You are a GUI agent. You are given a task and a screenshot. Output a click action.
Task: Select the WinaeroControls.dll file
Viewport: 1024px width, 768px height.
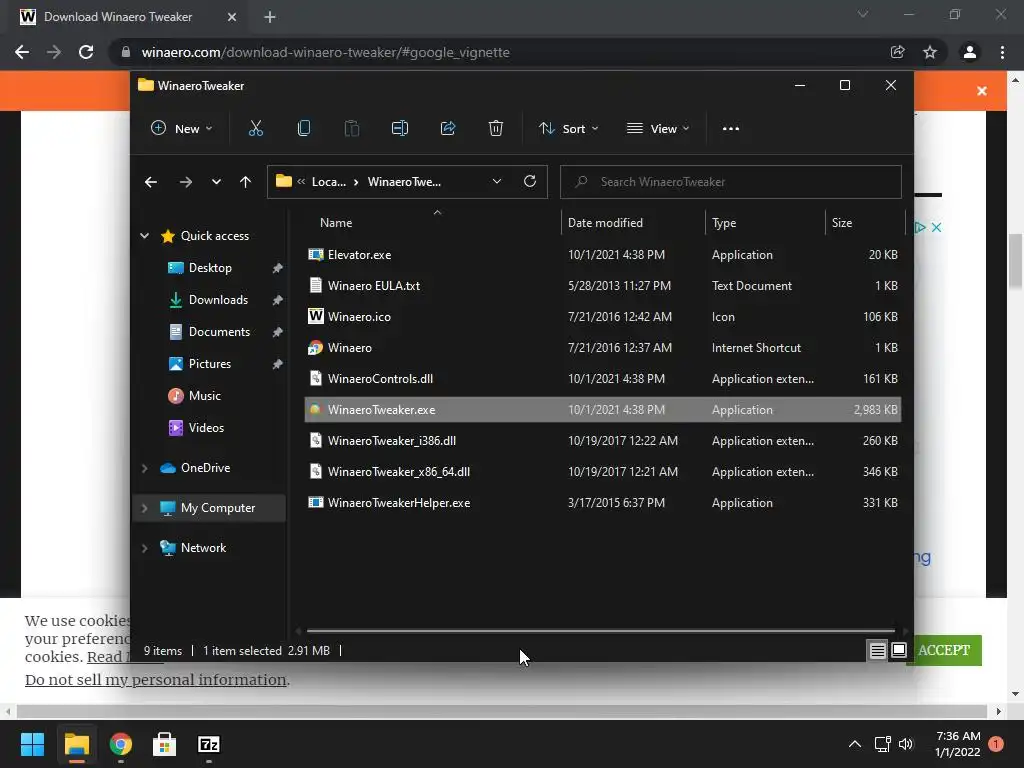603,379
